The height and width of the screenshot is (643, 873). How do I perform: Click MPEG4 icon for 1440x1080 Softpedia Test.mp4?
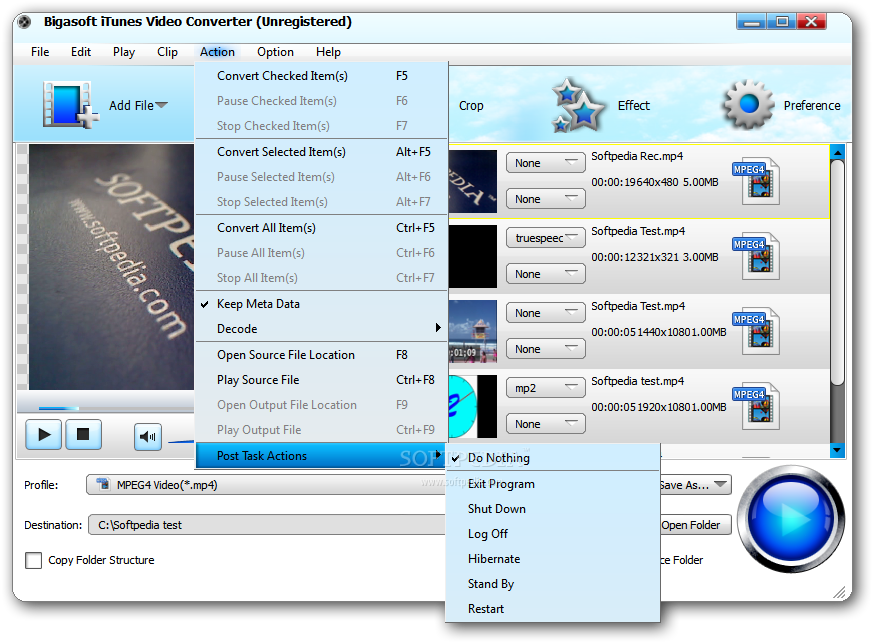click(756, 331)
